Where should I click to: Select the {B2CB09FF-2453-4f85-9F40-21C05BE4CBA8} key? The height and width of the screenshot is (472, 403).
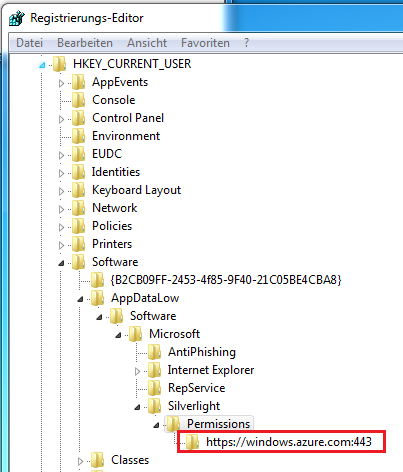tap(226, 280)
